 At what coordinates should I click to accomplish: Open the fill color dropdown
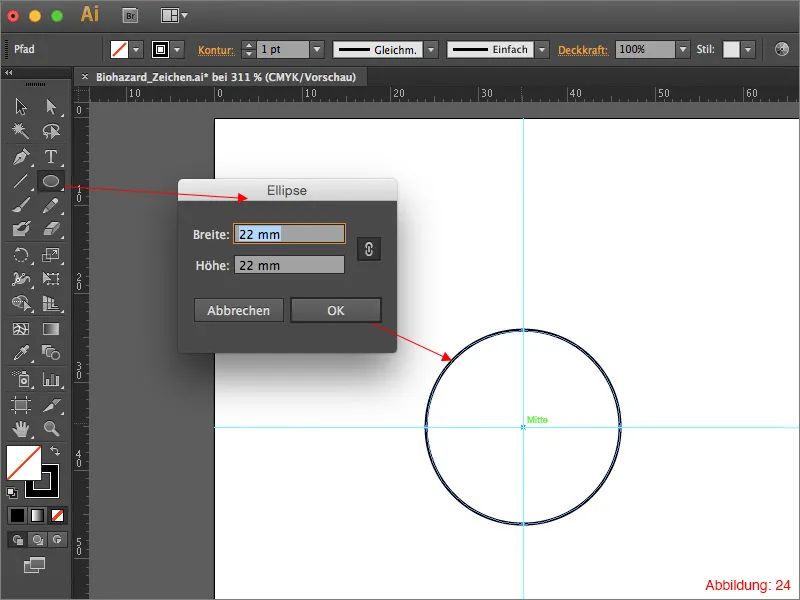[136, 50]
